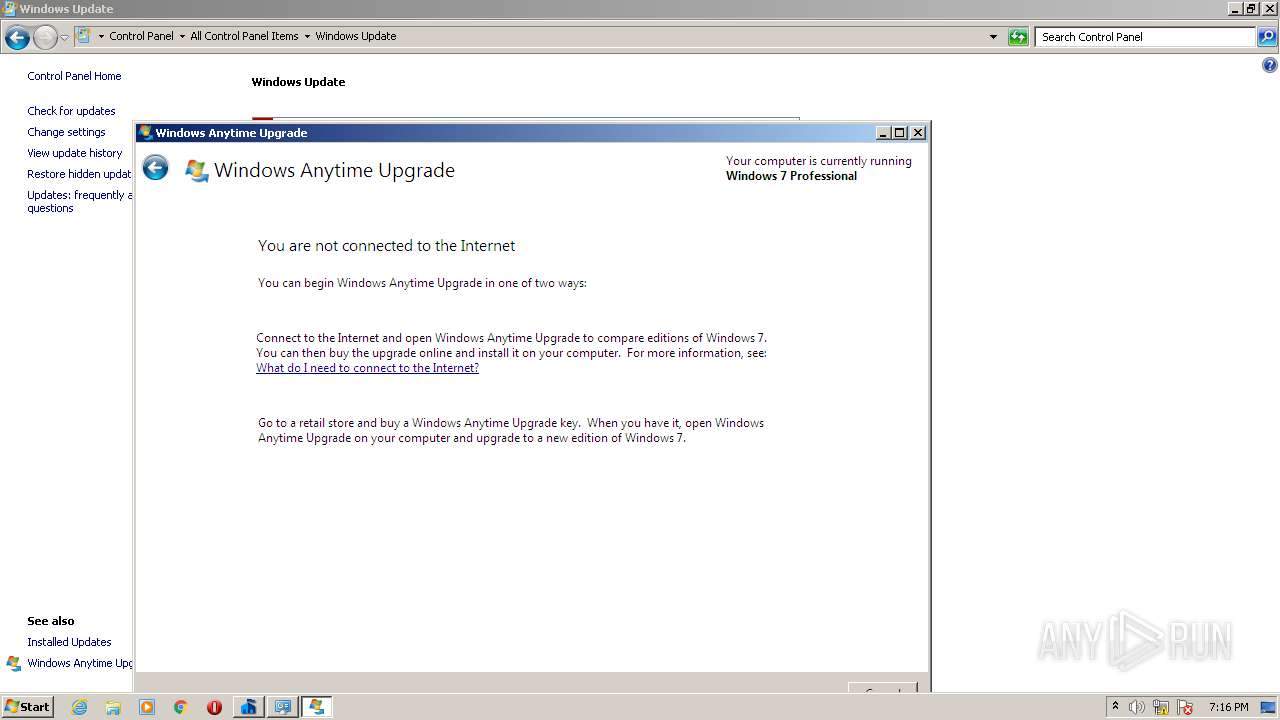Click the forward arrow in Windows Update window
1280x720 pixels.
point(45,38)
